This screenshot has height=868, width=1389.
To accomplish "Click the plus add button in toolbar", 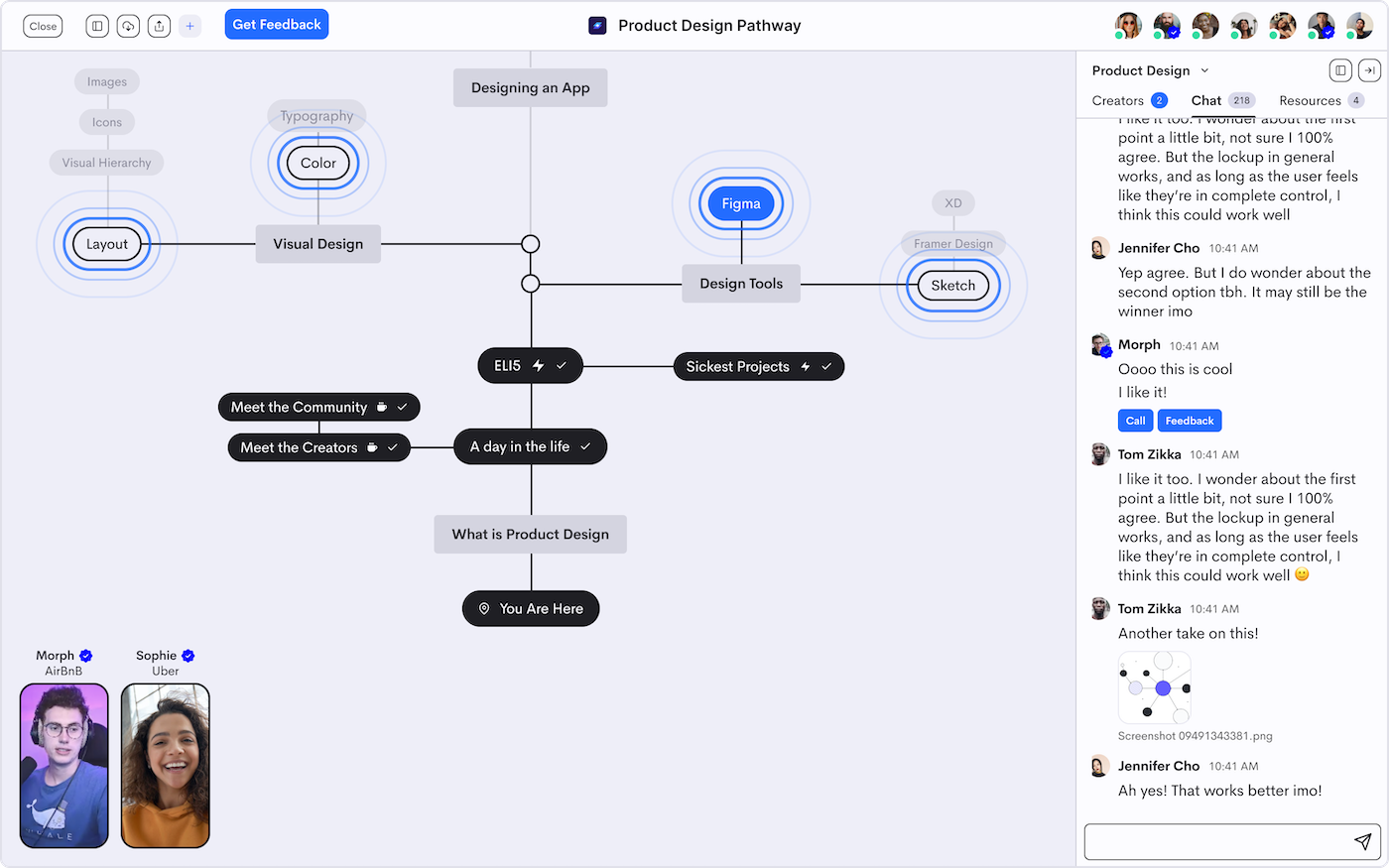I will [x=190, y=26].
